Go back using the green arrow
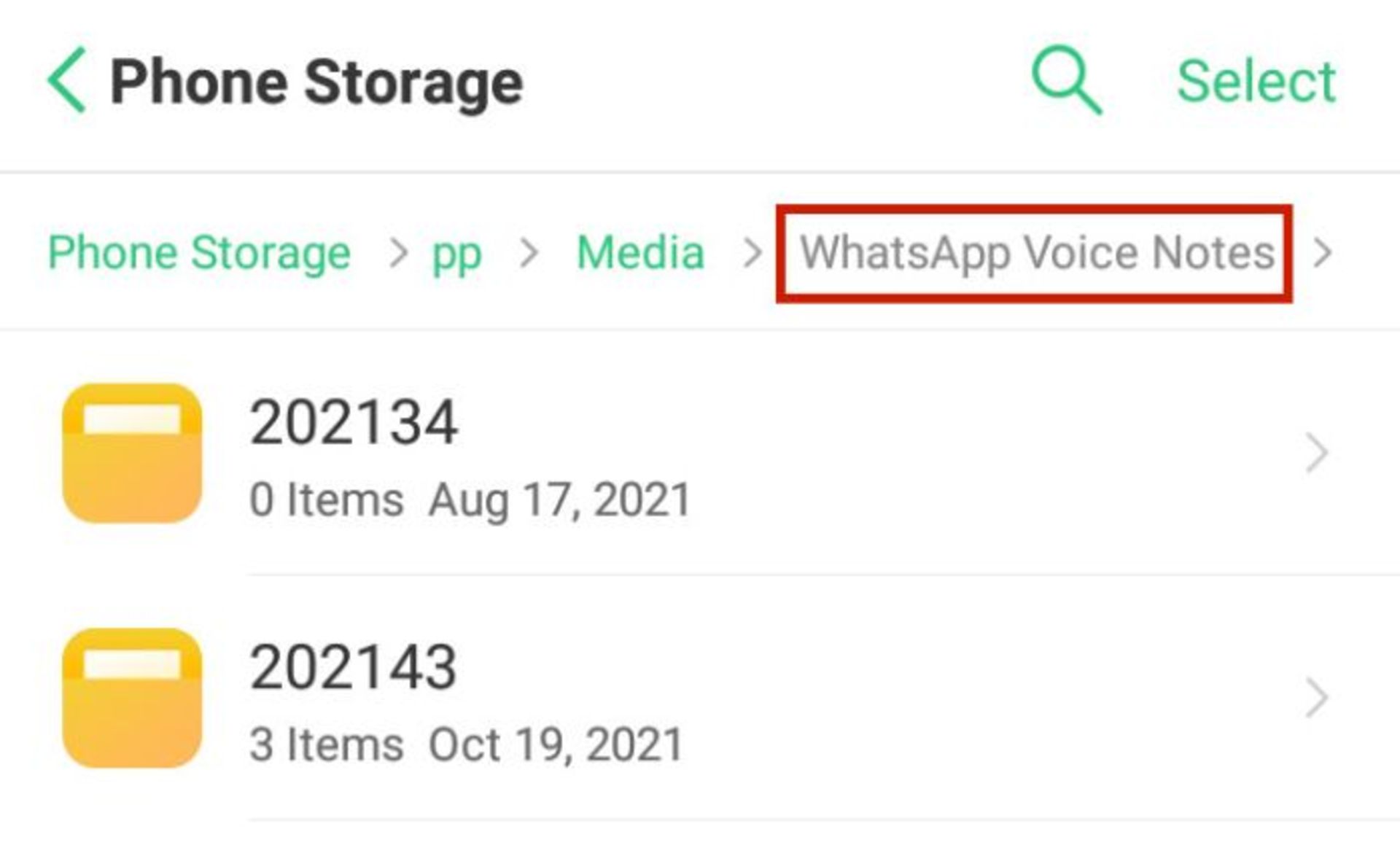Viewport: 1400px width, 848px height. pos(67,80)
